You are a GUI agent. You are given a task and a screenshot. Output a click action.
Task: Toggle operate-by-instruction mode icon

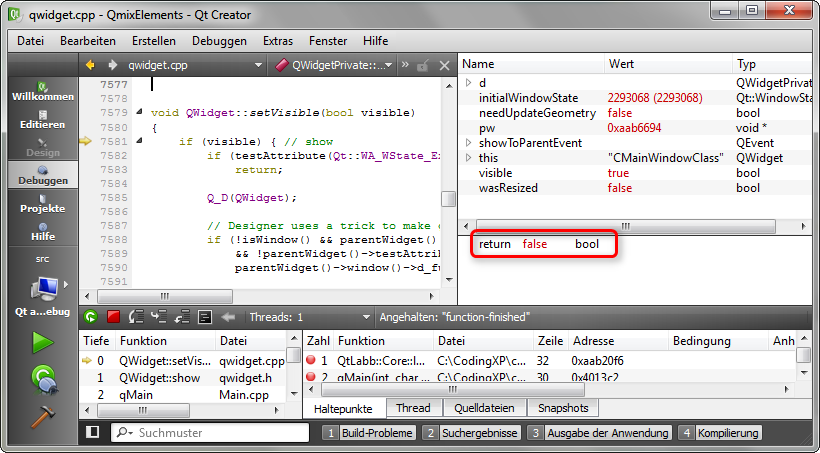coord(204,317)
